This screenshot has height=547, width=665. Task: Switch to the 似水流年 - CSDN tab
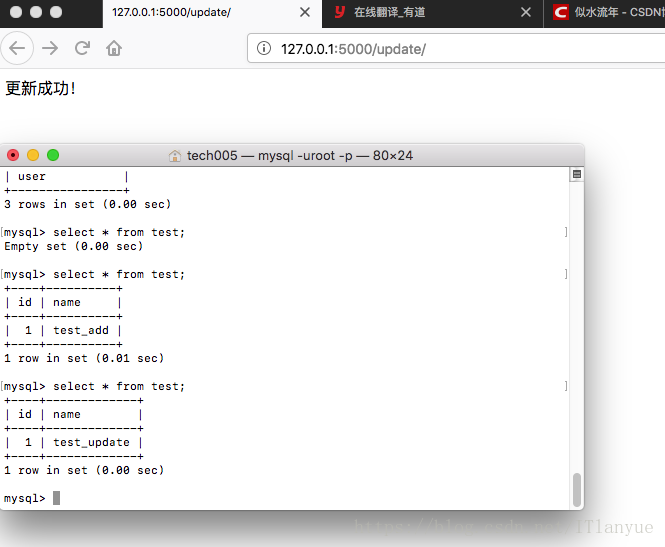coord(604,13)
